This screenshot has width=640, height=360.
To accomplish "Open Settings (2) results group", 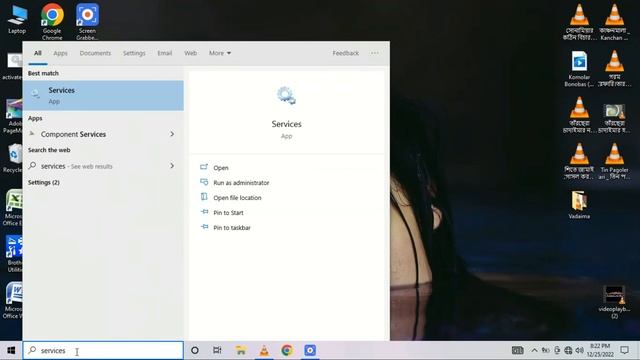I will 44,182.
